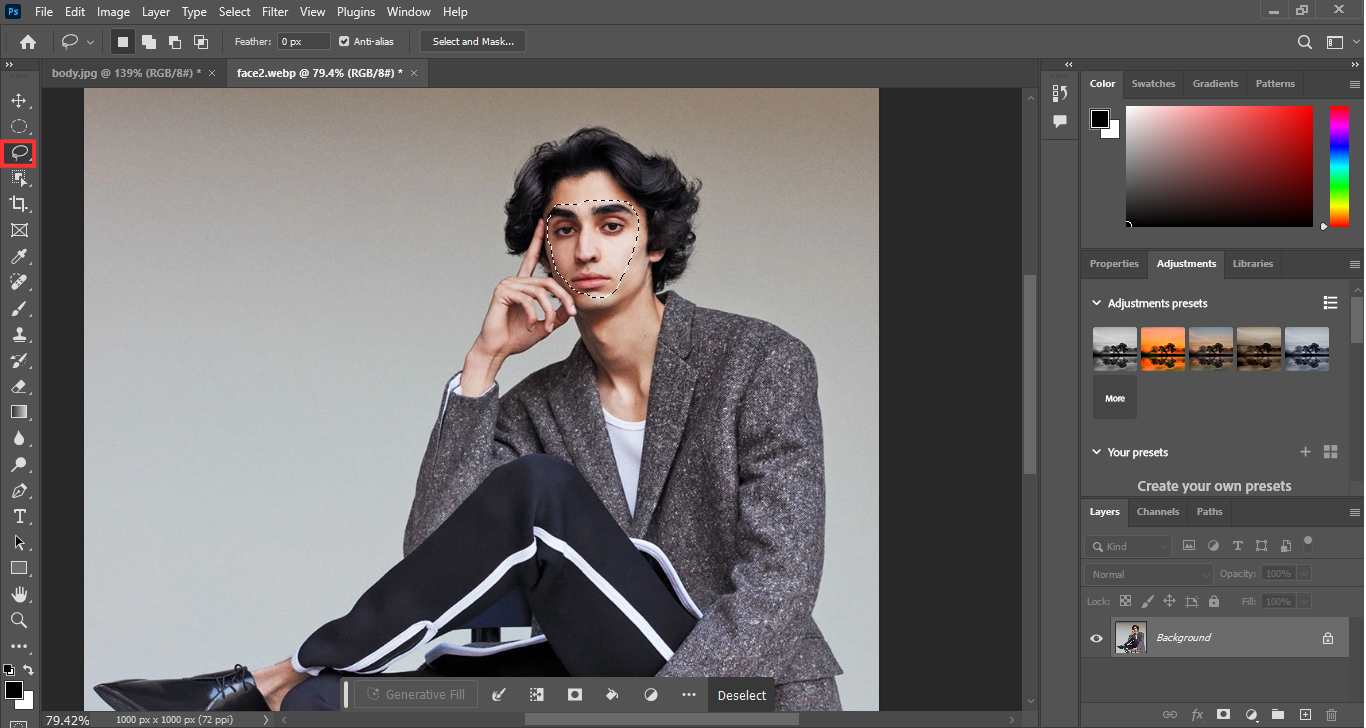Screen dimensions: 1366x728
Task: Open status bar info chevron
Action: point(265,719)
